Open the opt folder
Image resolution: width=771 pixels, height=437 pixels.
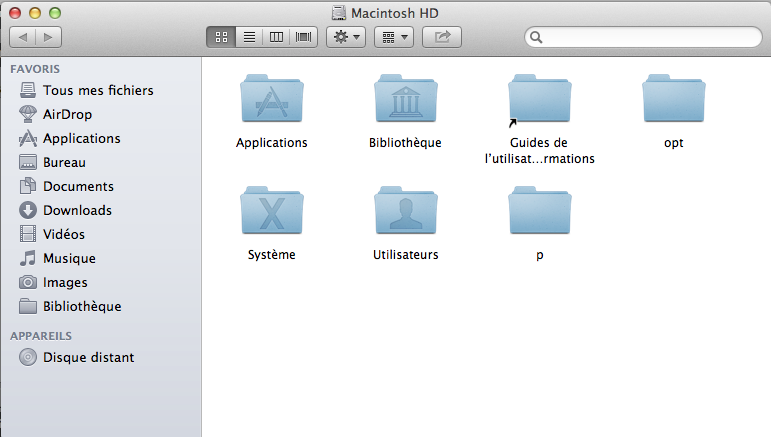pos(673,100)
